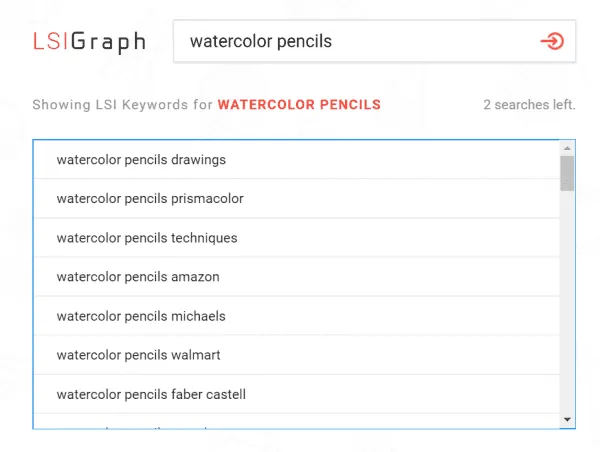Click the keyword list scrollbar thumb
The image size is (600, 452).
[x=567, y=173]
